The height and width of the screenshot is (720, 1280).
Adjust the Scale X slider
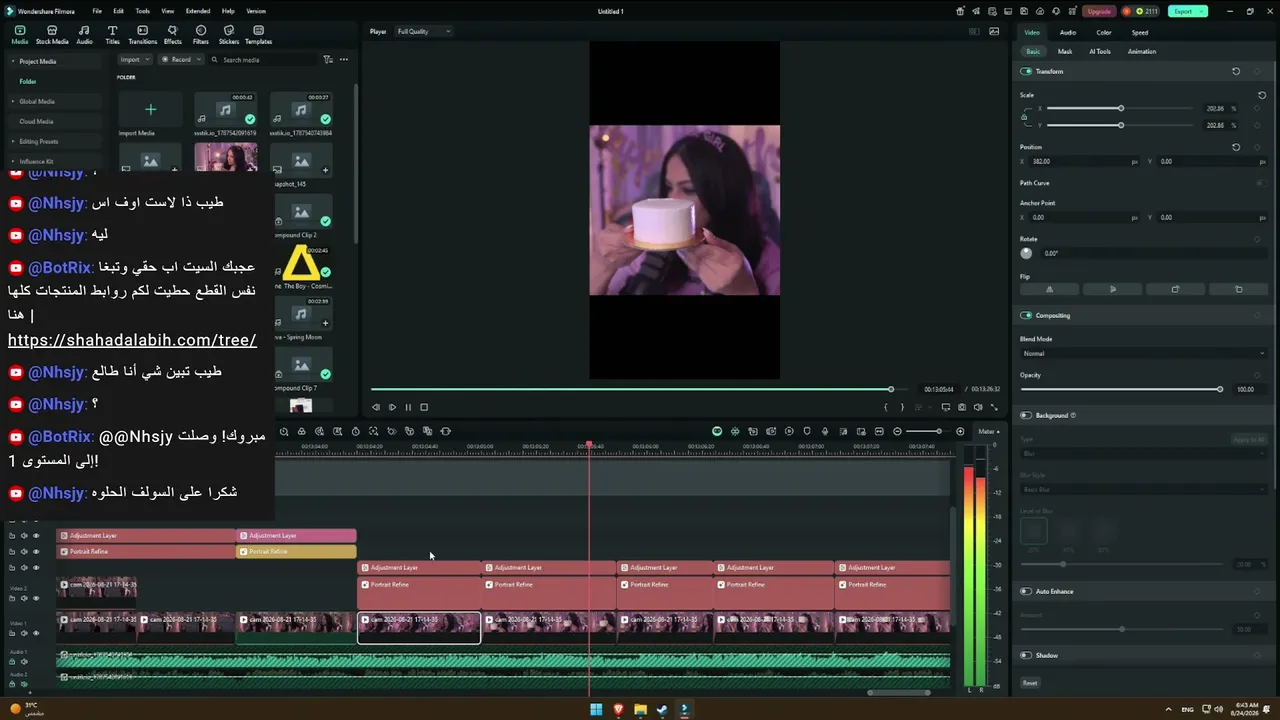coord(1120,108)
